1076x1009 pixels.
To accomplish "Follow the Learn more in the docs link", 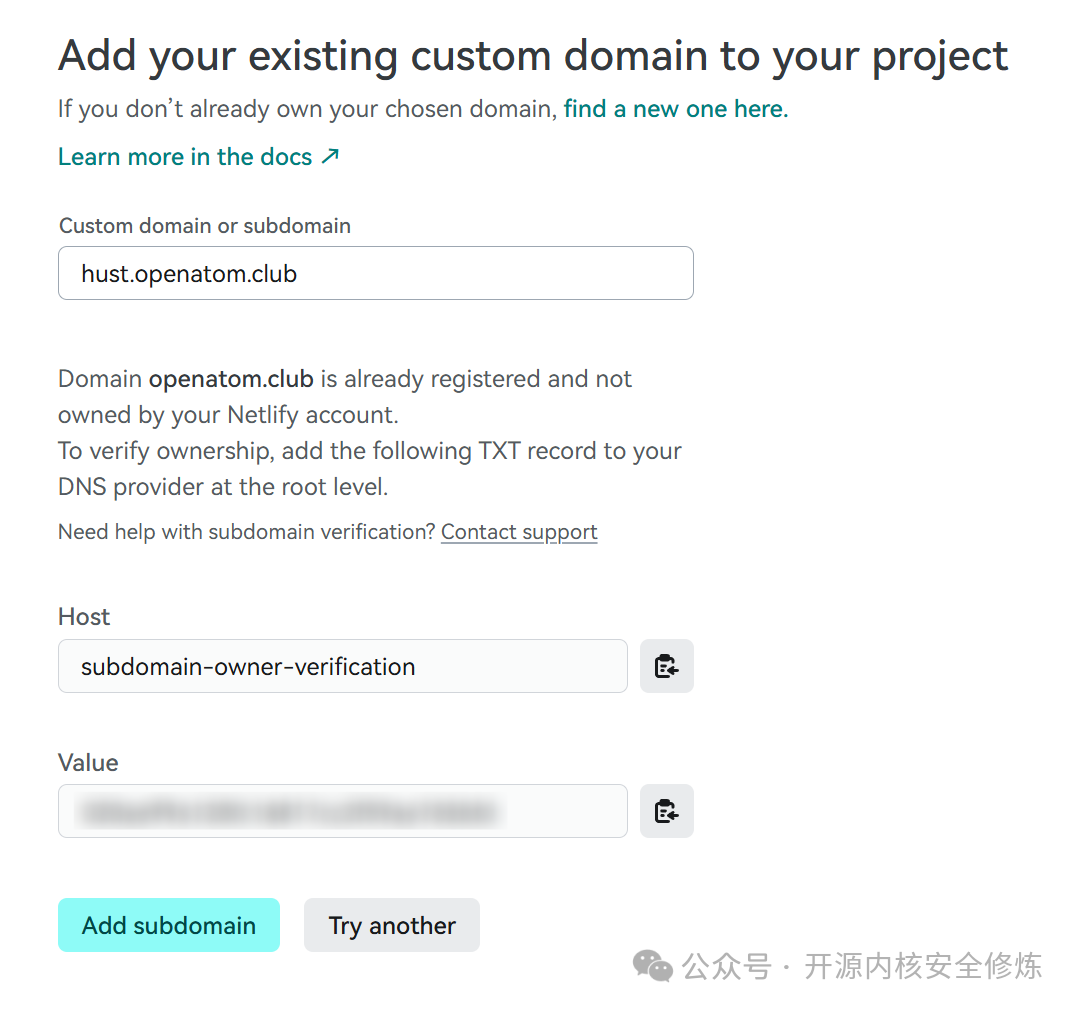I will [x=184, y=156].
